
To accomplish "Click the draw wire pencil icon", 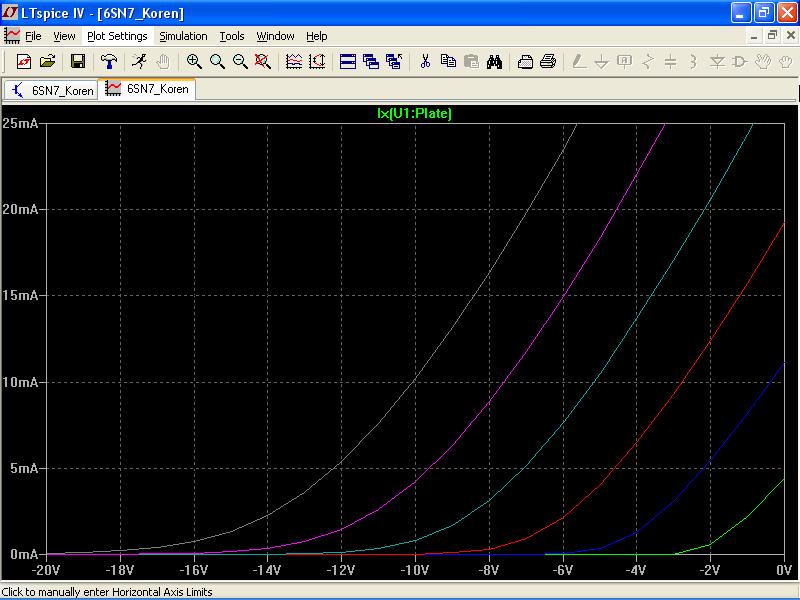I will click(x=579, y=62).
